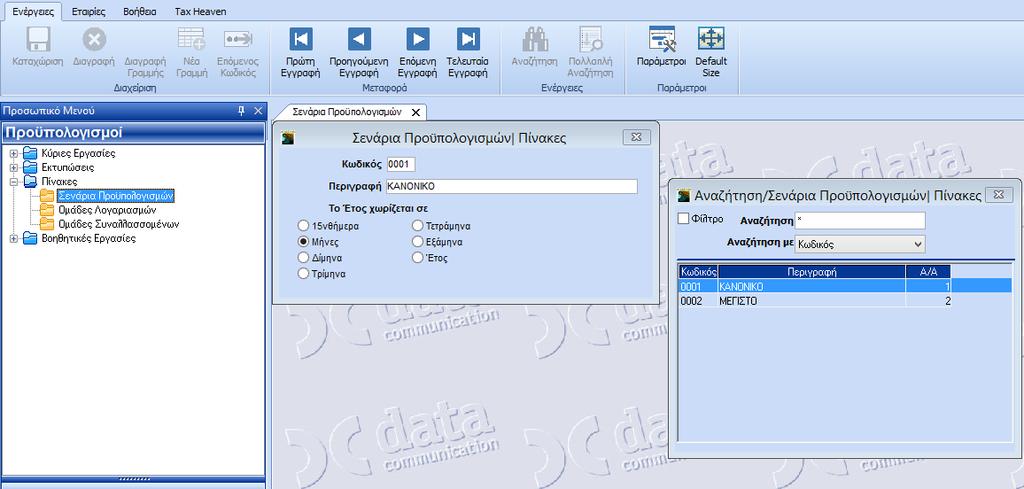1024x489 pixels.
Task: Click the Κωδικός input field
Action: point(401,164)
